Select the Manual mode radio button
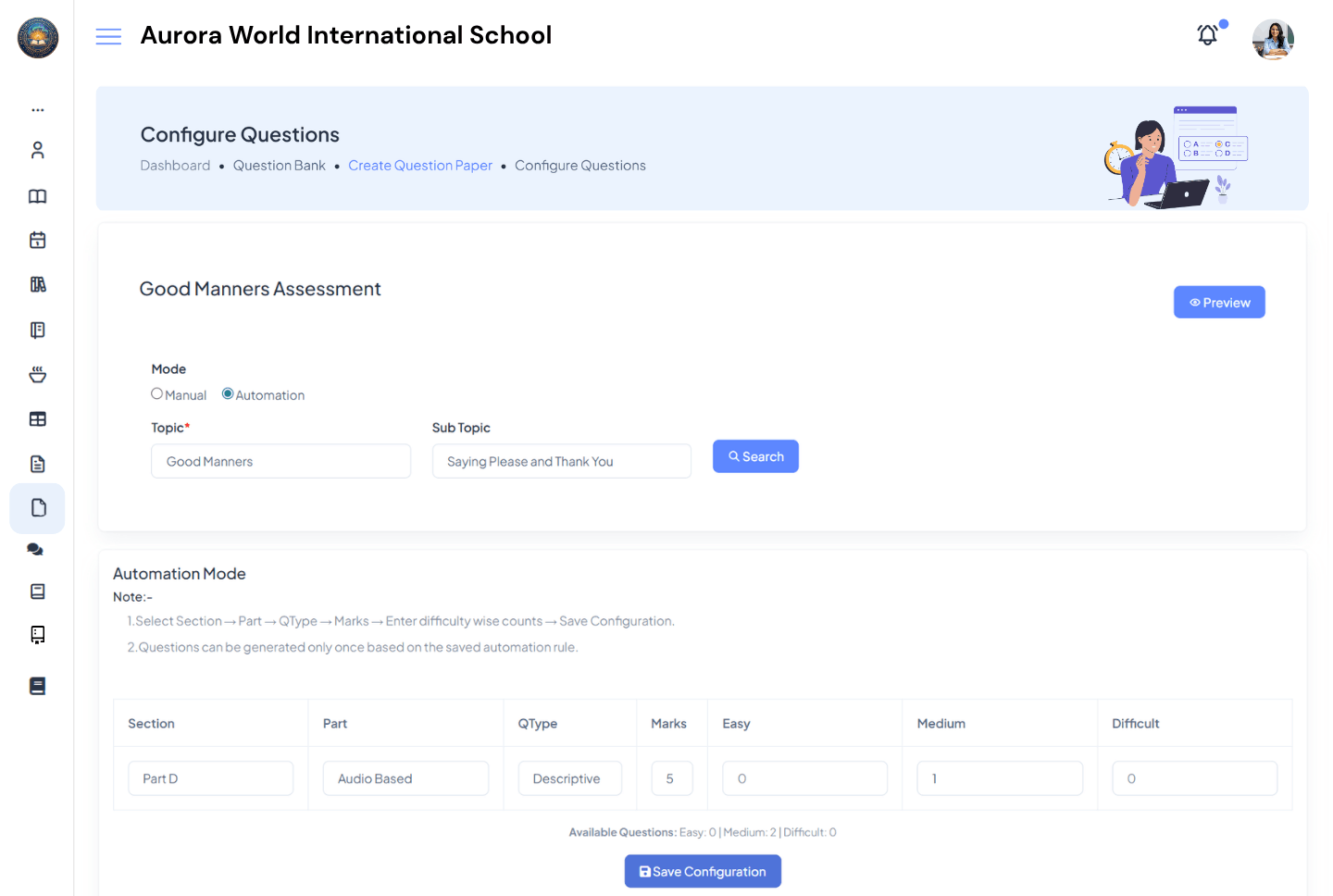 (x=156, y=393)
